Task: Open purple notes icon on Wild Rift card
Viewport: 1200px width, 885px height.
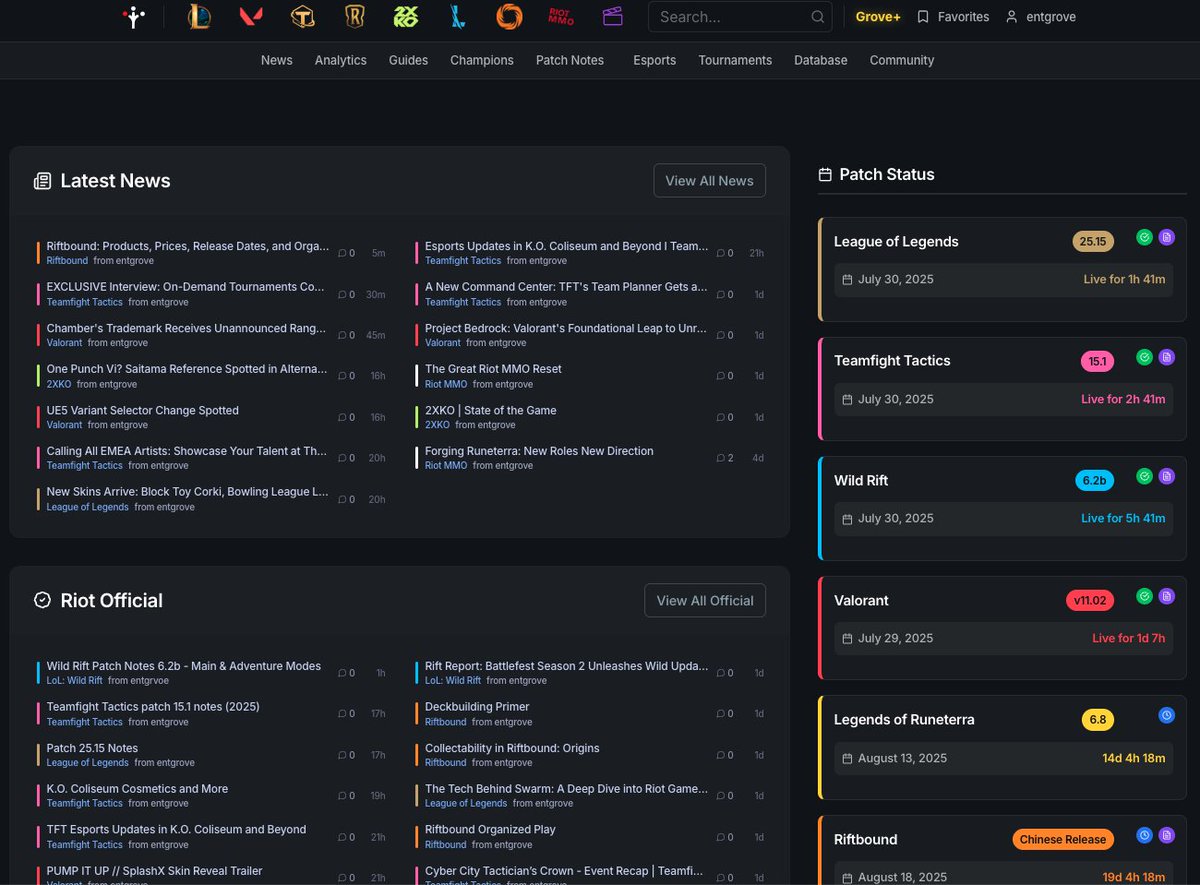Action: [x=1167, y=477]
